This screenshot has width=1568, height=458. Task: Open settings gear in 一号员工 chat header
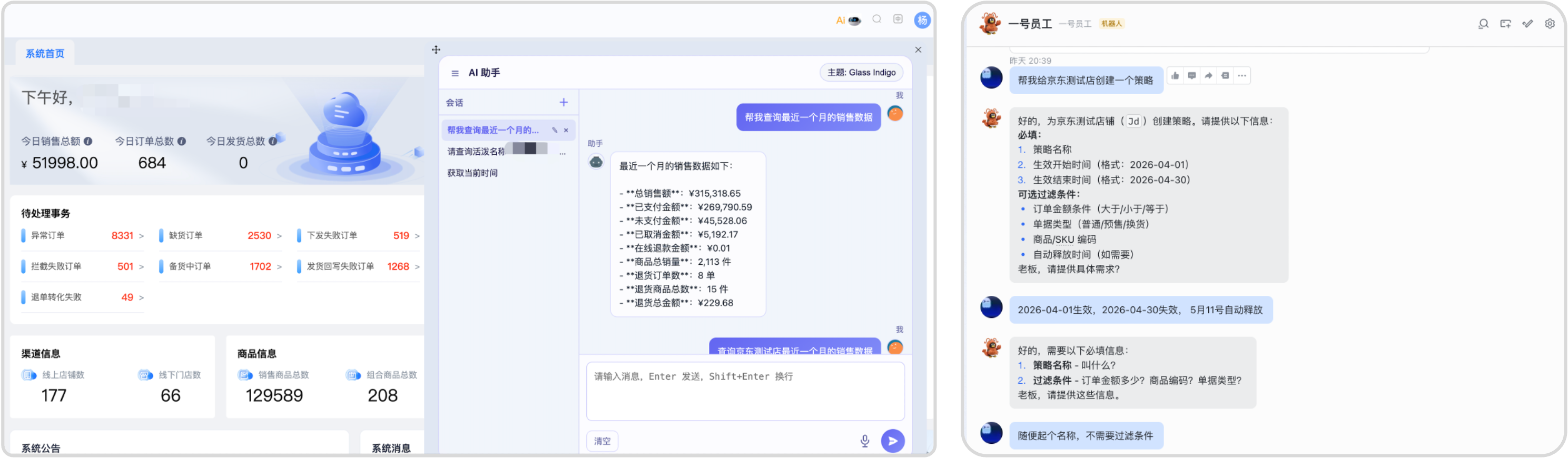click(x=1550, y=24)
